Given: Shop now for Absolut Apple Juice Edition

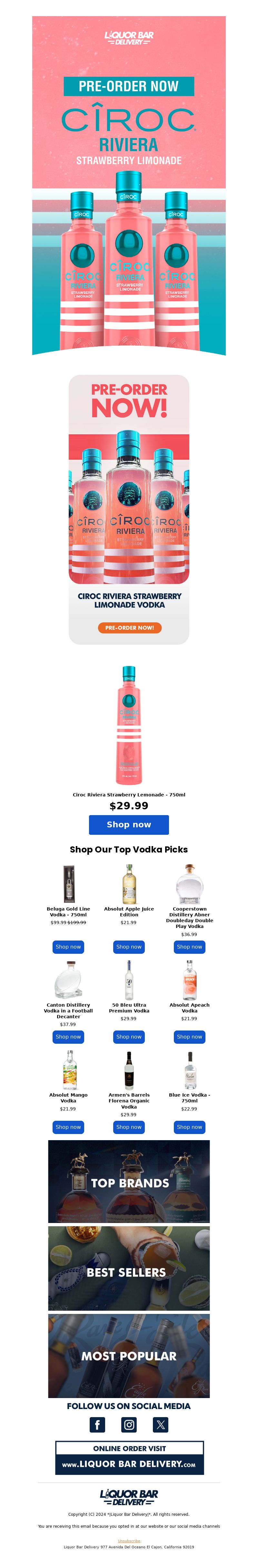Looking at the screenshot, I should [x=129, y=947].
